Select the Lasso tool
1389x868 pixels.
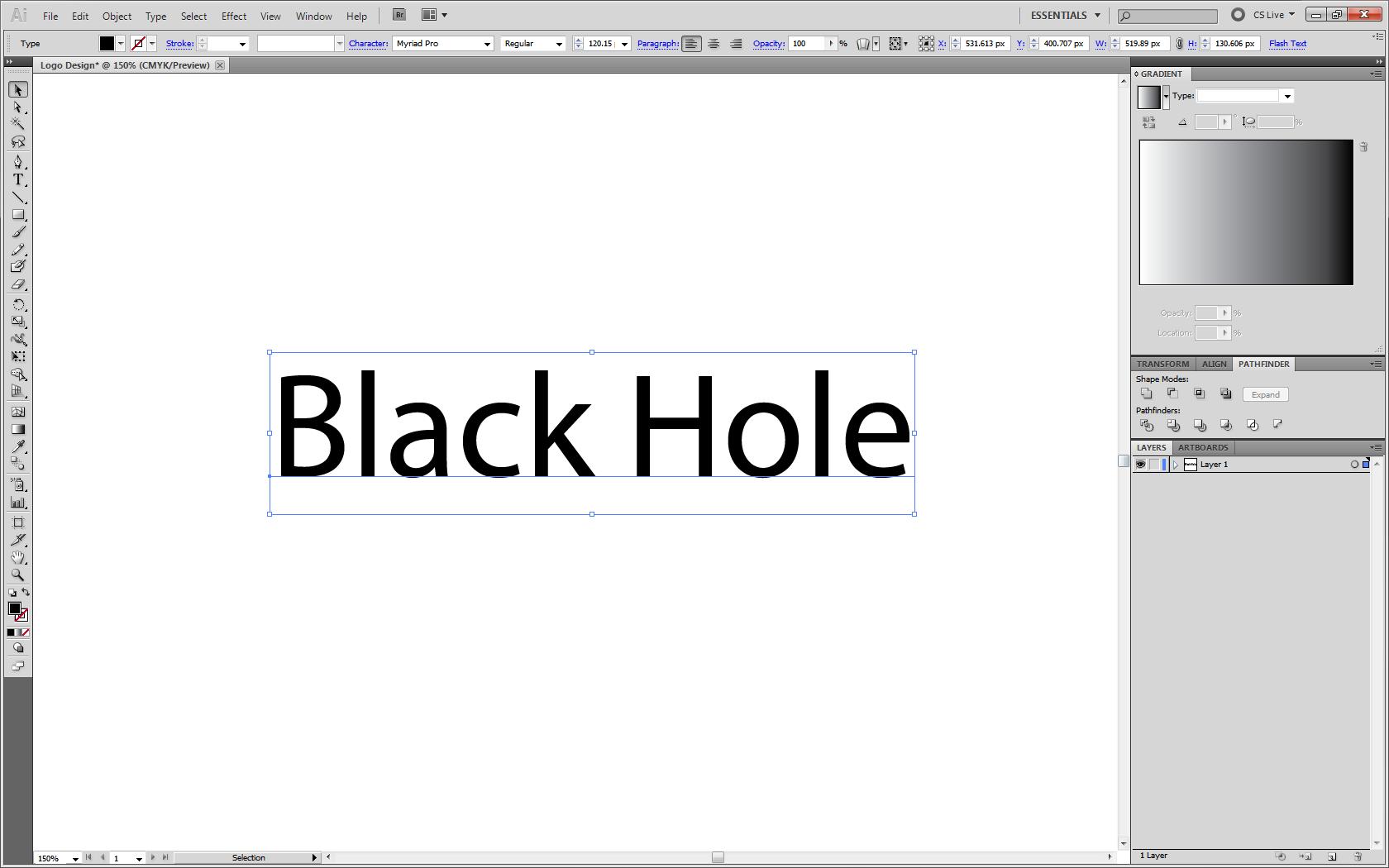point(18,142)
